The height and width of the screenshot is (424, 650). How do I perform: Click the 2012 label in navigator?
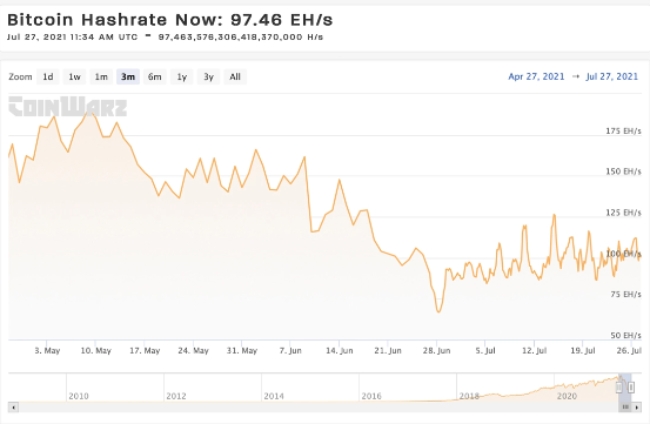(176, 396)
